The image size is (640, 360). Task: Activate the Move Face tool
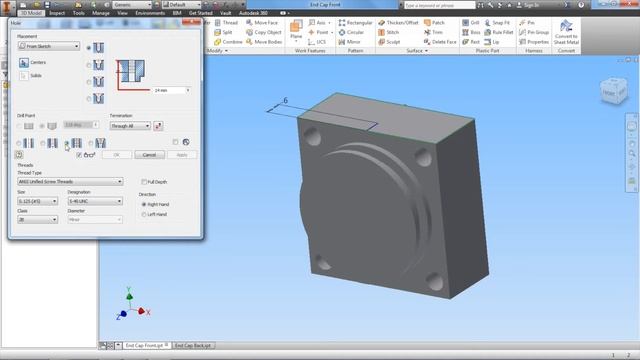(262, 23)
